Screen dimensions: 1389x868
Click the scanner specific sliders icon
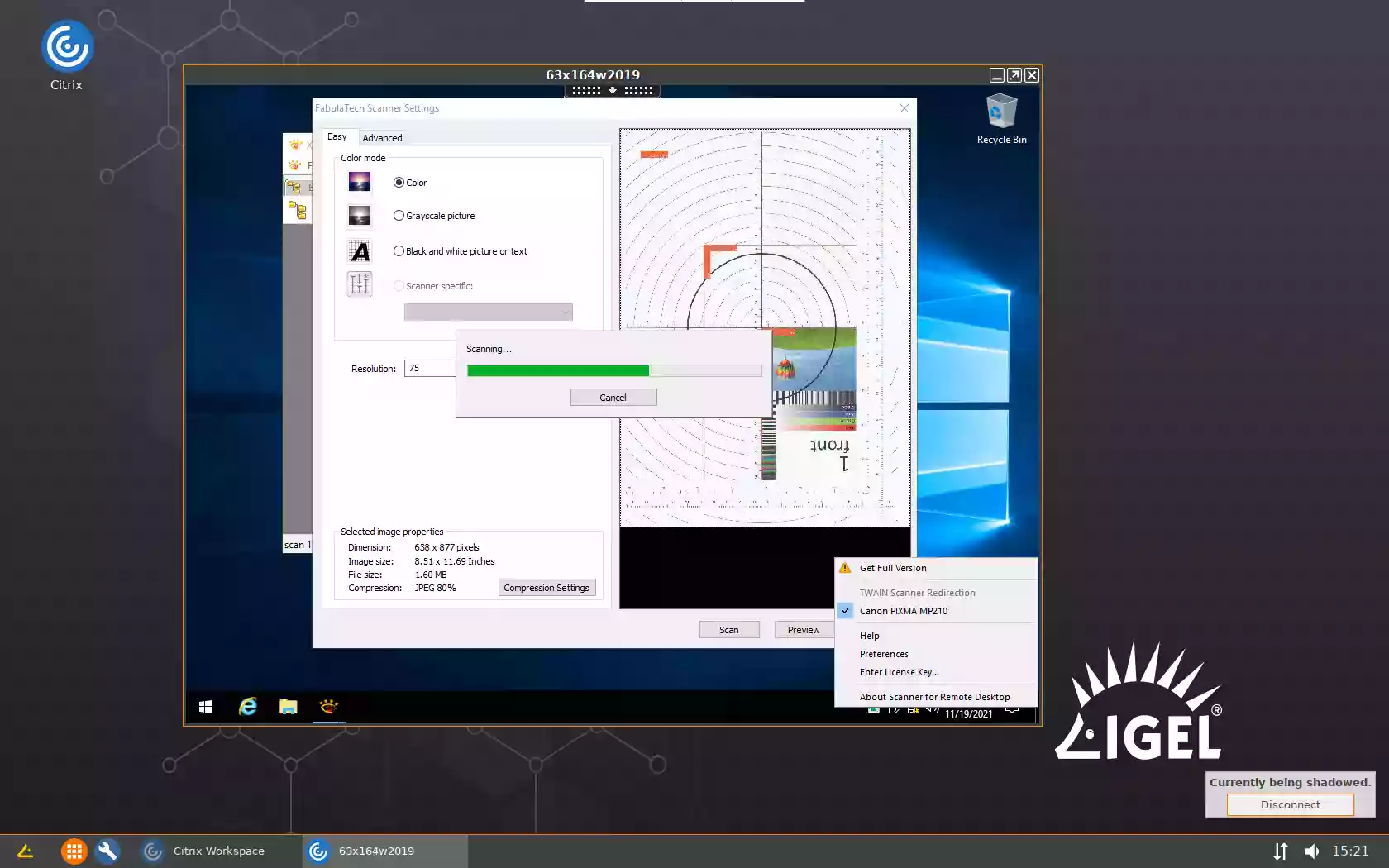click(360, 284)
